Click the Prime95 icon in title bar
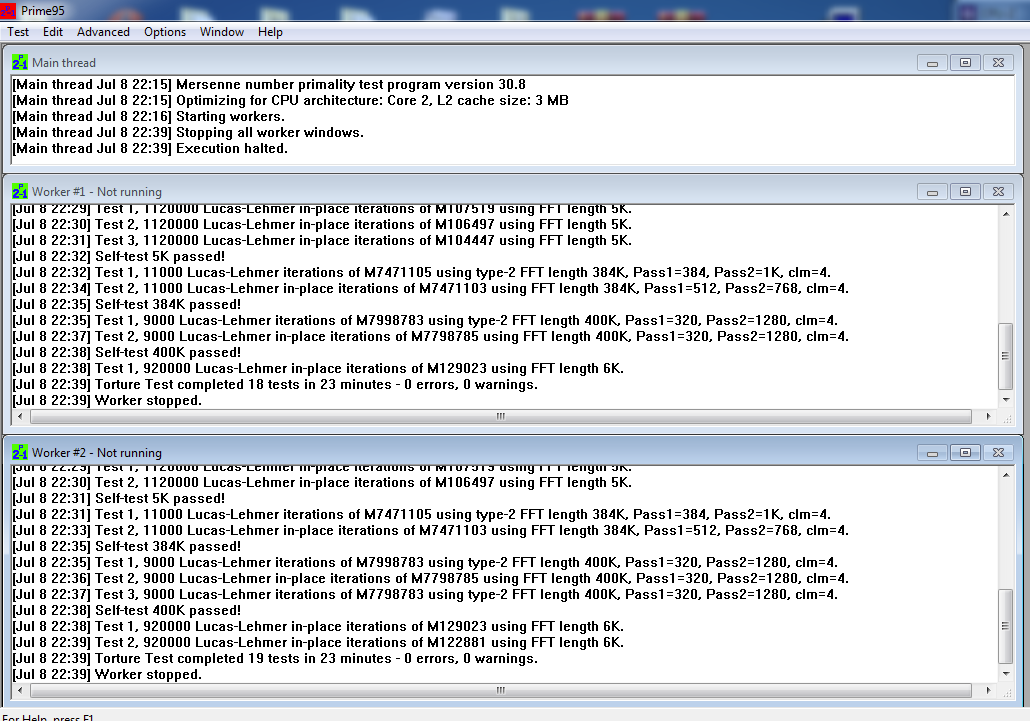 [8, 11]
